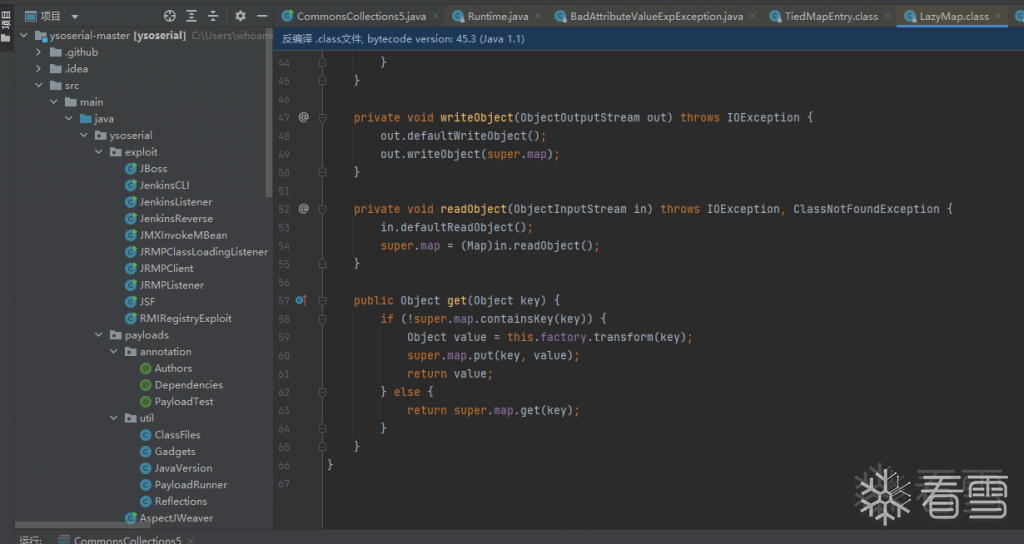Viewport: 1024px width, 544px height.
Task: Click the Expand All icon in project toolbar
Action: point(191,16)
